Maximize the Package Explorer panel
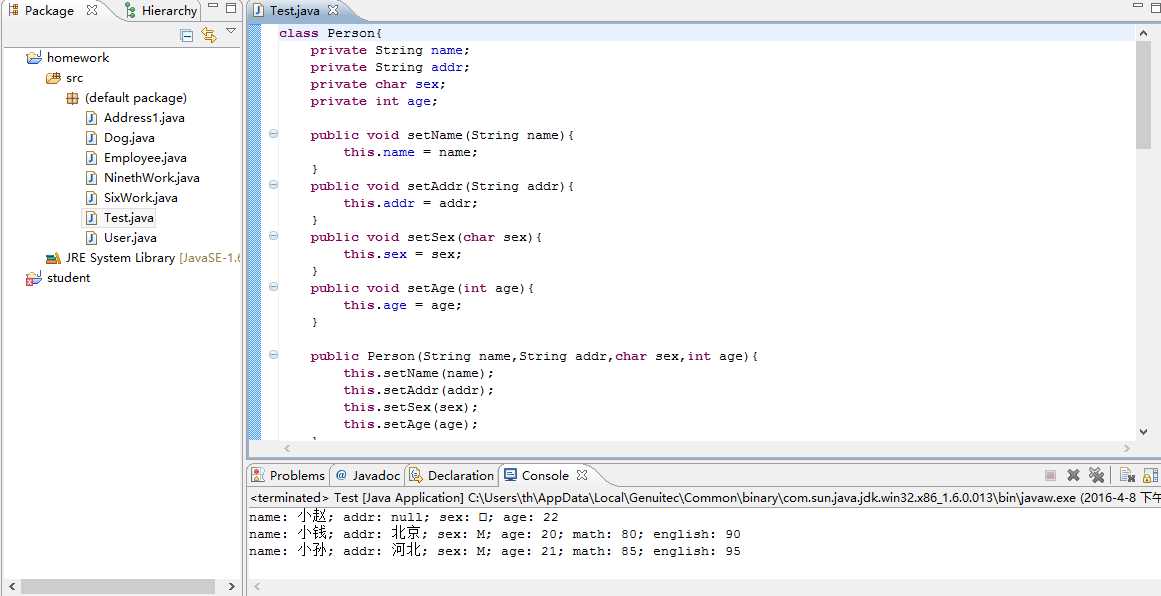Image resolution: width=1161 pixels, height=596 pixels. click(231, 8)
